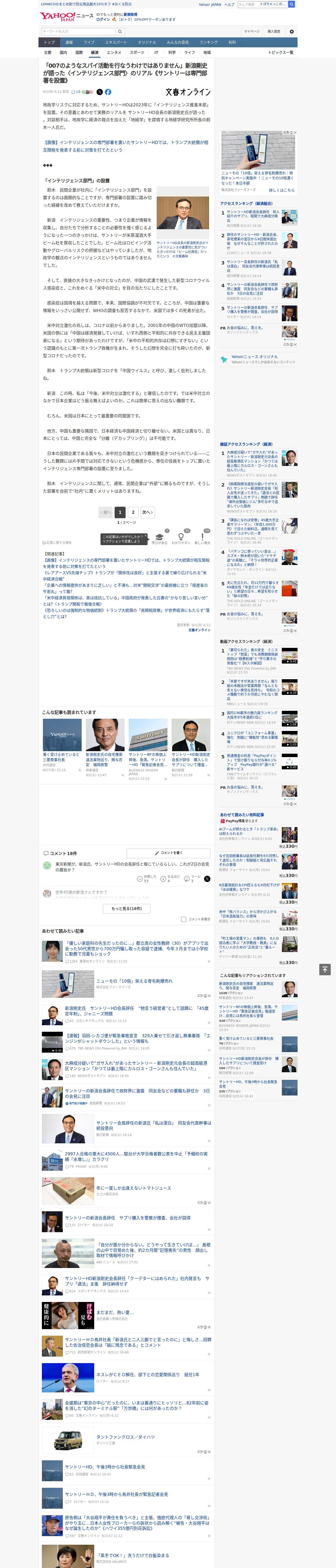The width and height of the screenshot is (336, 1568).
Task: Click the magnifier icon beside keyword search box
Action: point(120,31)
